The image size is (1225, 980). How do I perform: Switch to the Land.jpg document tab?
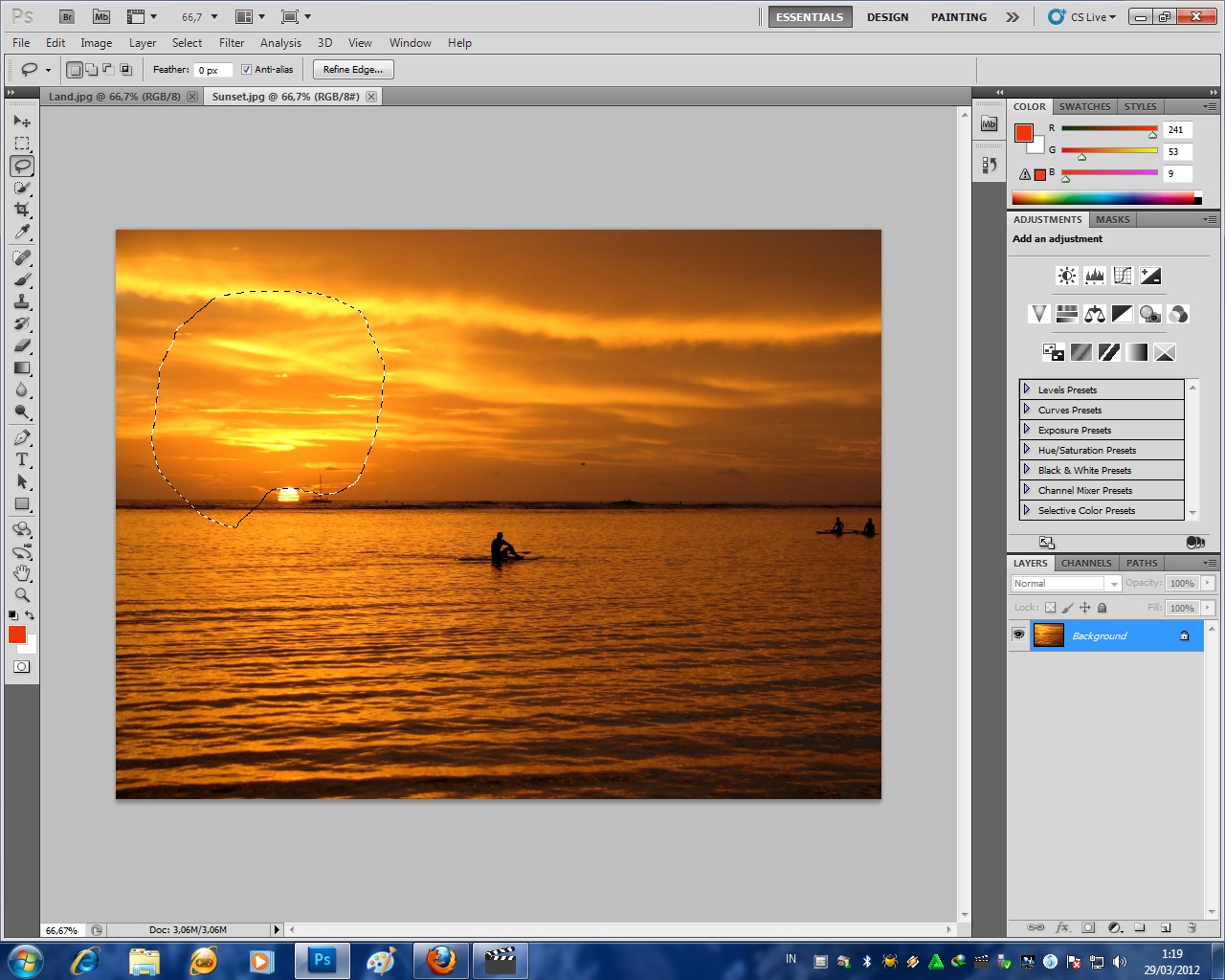(115, 97)
